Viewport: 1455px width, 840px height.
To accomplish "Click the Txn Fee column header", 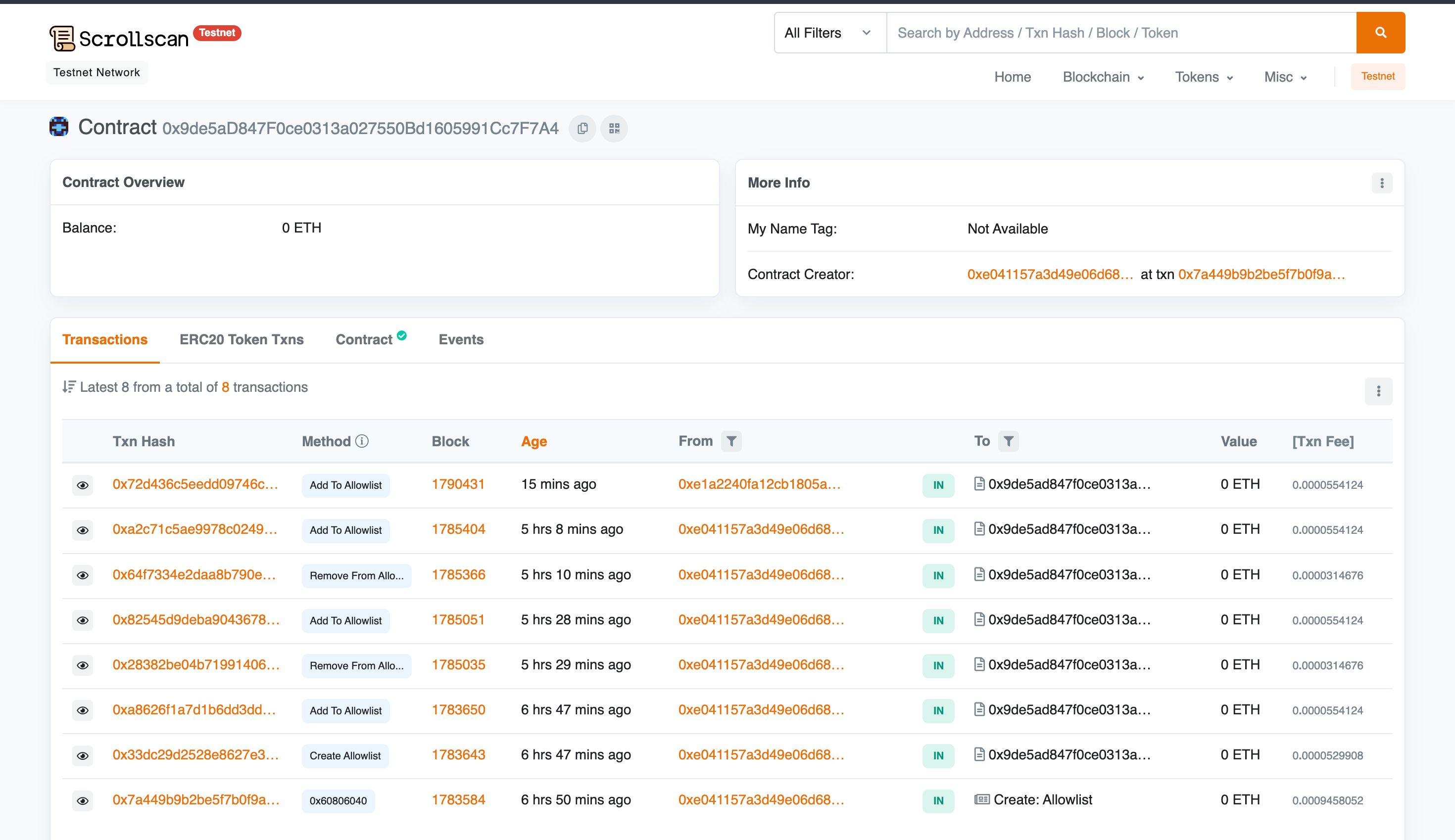I will [x=1323, y=441].
